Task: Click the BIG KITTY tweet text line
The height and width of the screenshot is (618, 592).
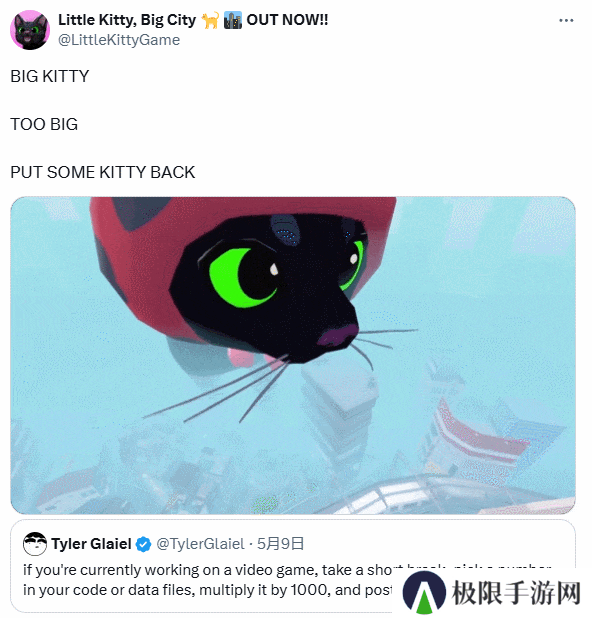Action: [50, 76]
